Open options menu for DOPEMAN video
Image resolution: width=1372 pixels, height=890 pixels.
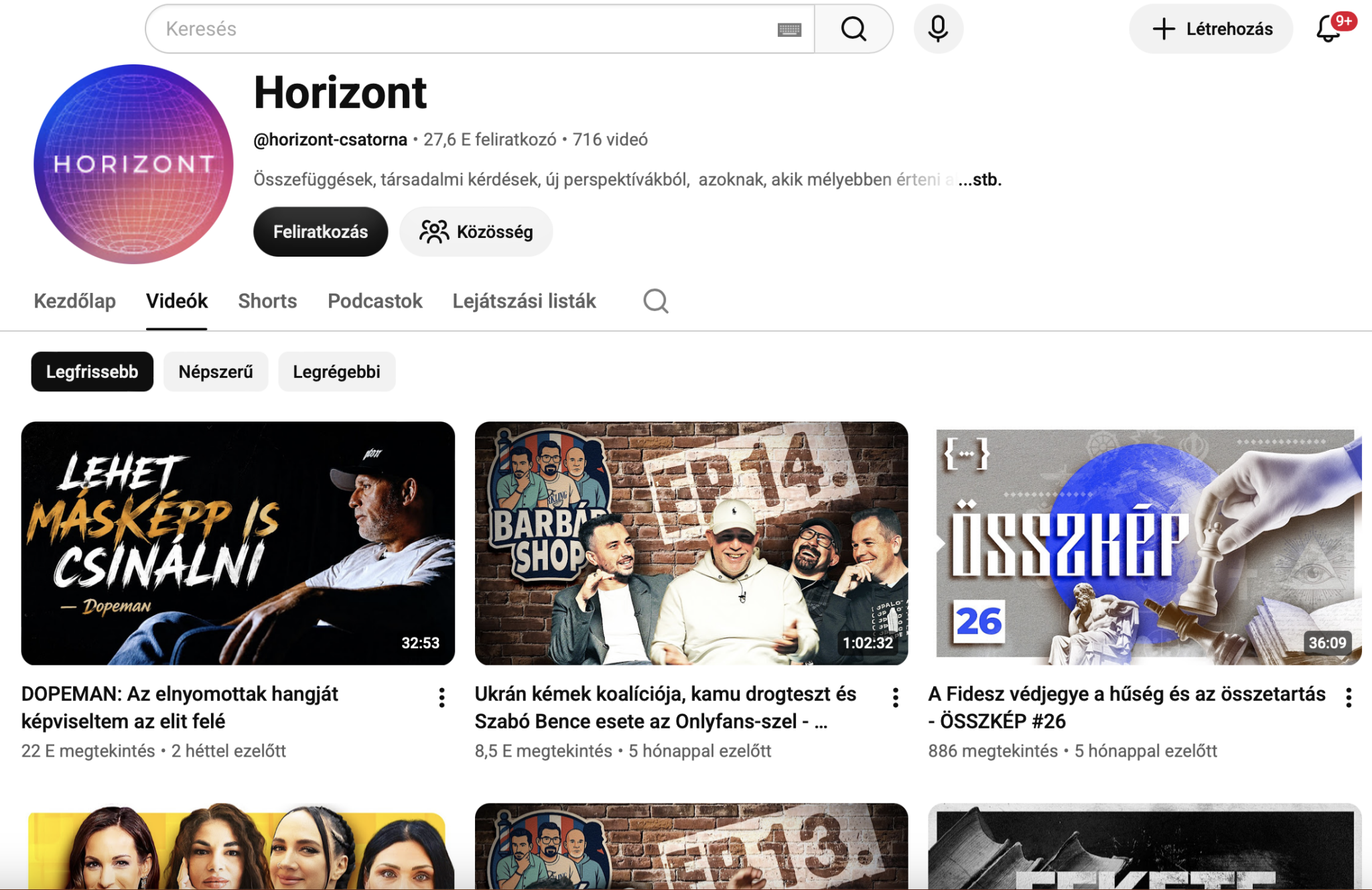[441, 698]
